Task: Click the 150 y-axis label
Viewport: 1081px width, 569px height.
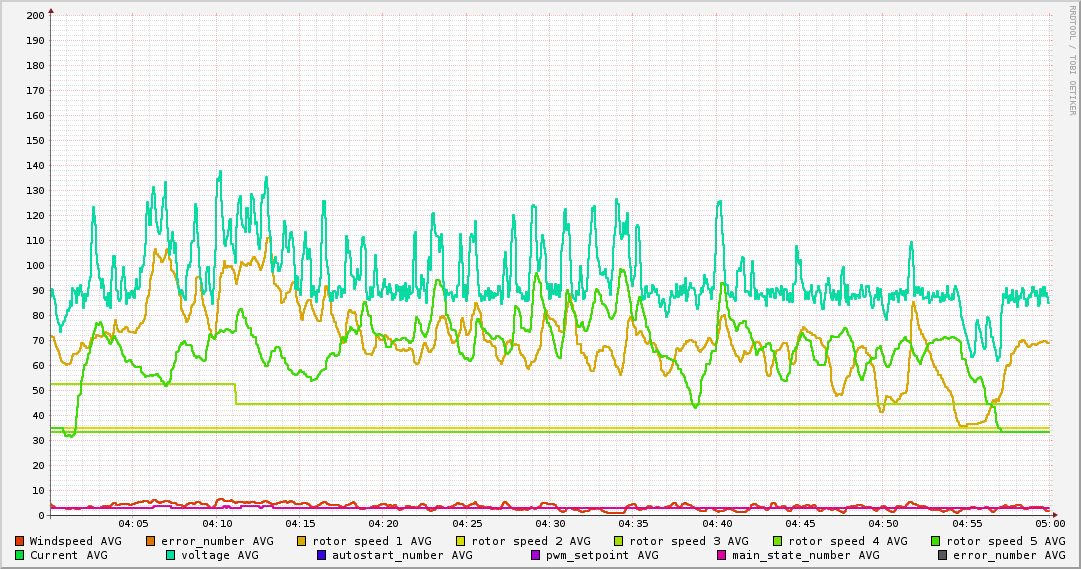Action: click(35, 140)
